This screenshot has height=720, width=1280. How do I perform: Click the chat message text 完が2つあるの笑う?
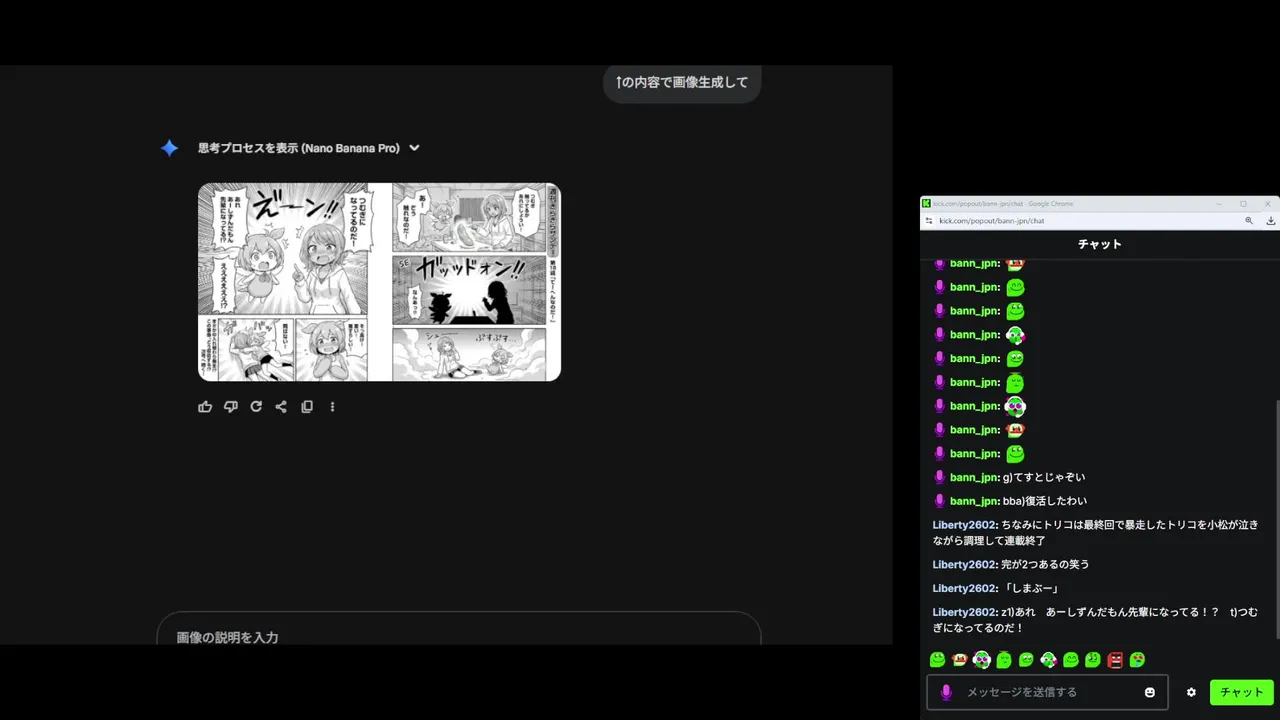click(x=1045, y=564)
